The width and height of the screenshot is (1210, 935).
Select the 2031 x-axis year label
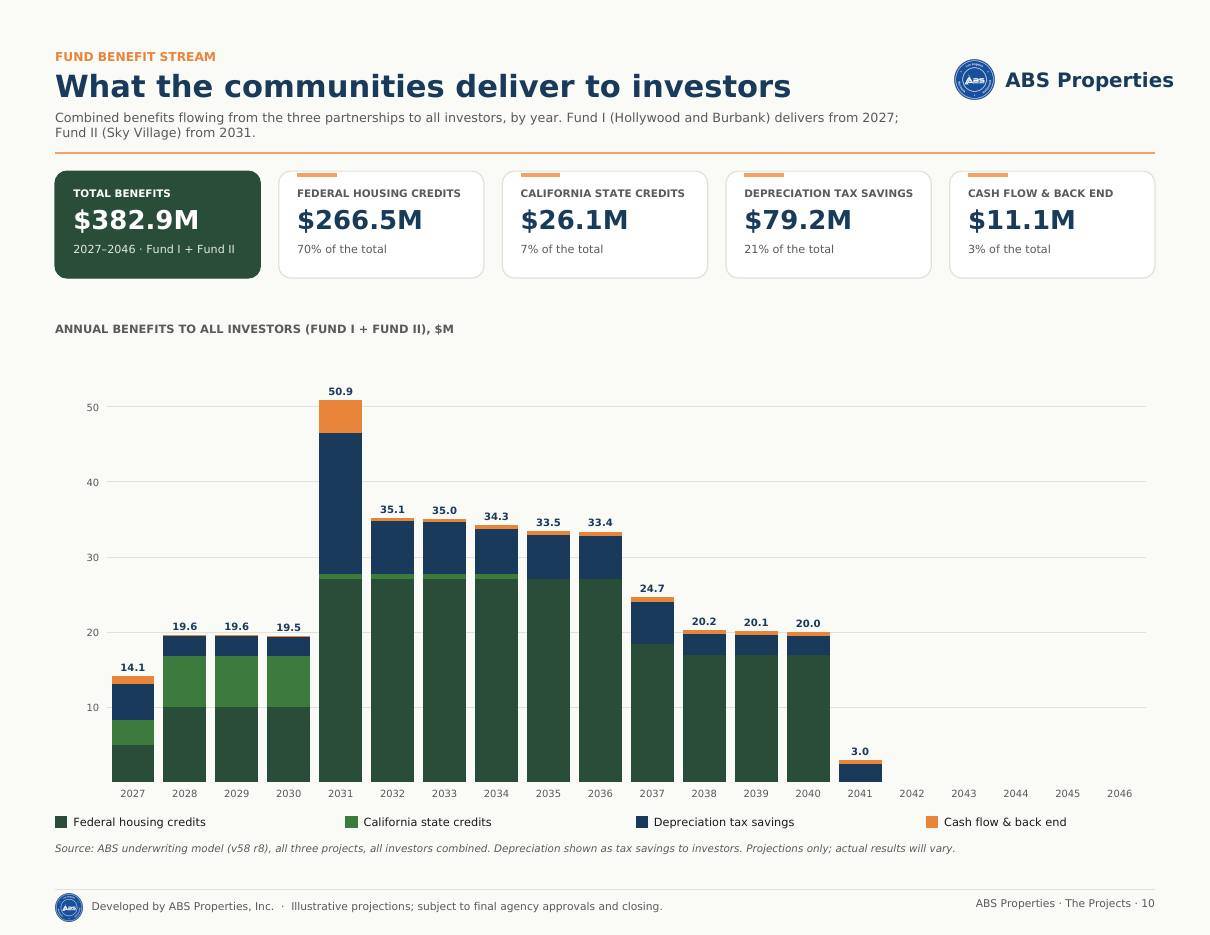point(340,794)
